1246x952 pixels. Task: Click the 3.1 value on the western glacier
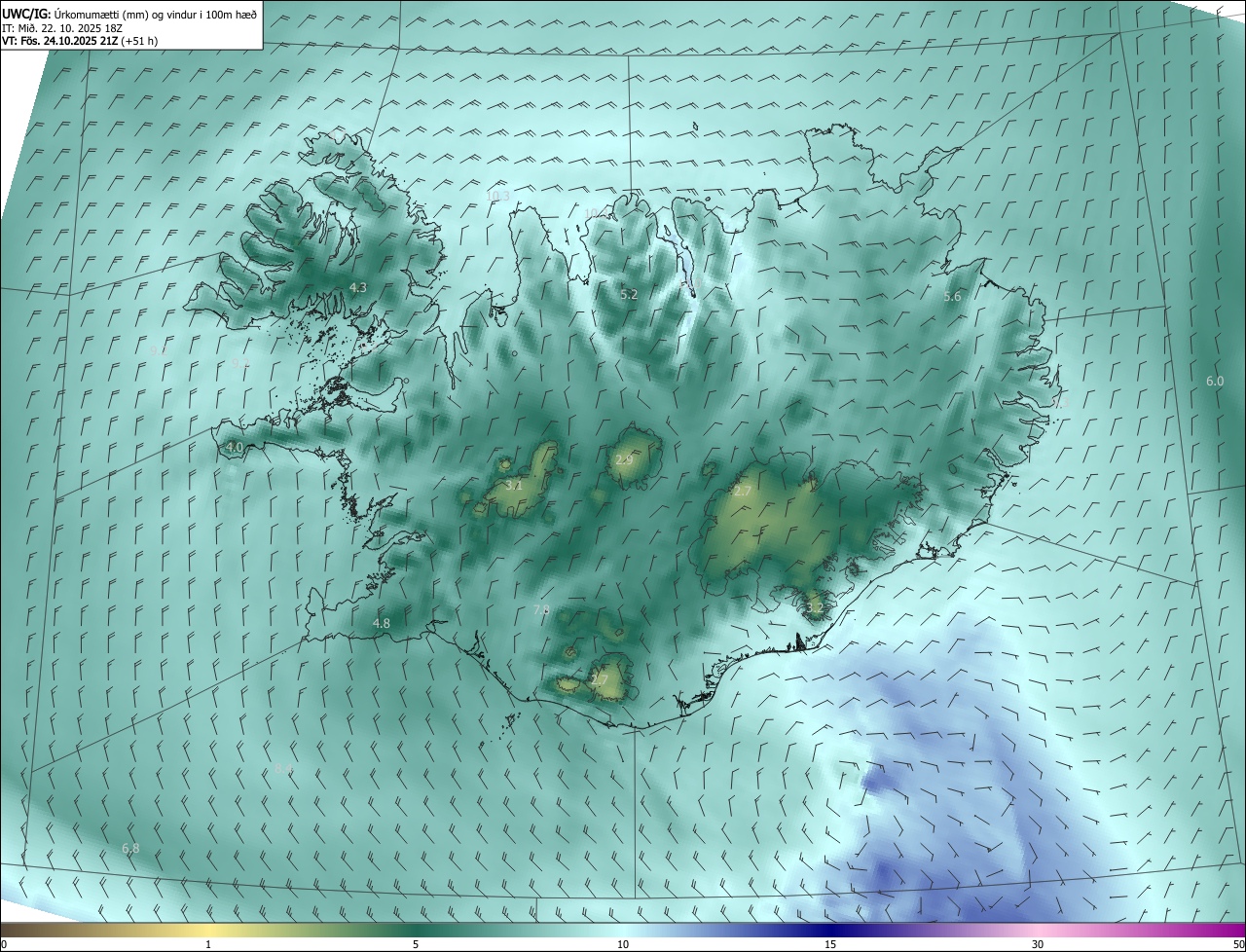[x=514, y=485]
